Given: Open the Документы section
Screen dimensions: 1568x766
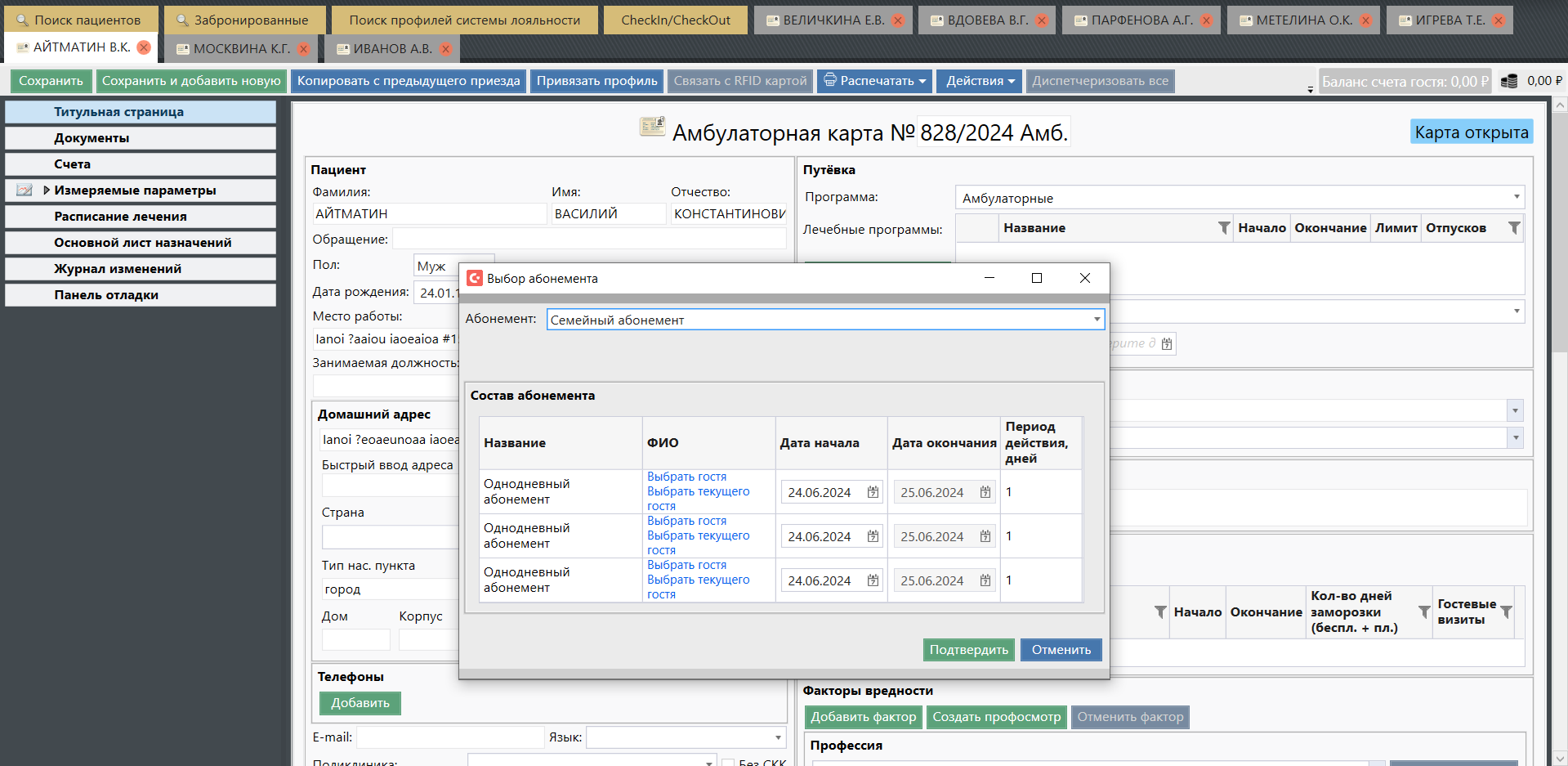Looking at the screenshot, I should (x=92, y=138).
